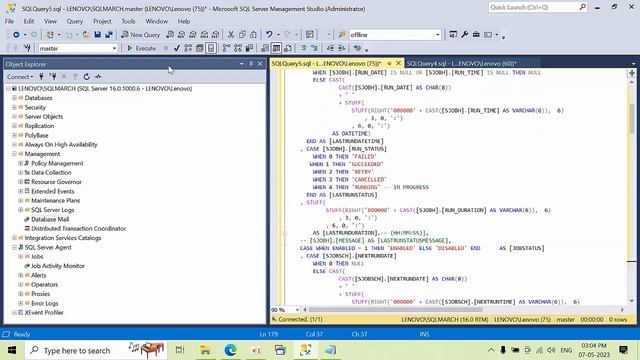Select Job Activity Monitor tree item
Screen dimensions: 640x360
58,266
